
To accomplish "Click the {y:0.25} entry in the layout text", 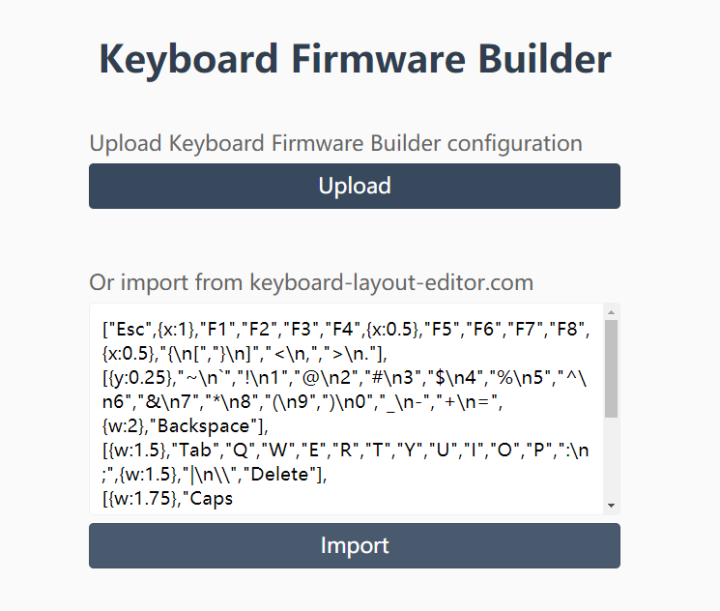I will click(x=137, y=378).
